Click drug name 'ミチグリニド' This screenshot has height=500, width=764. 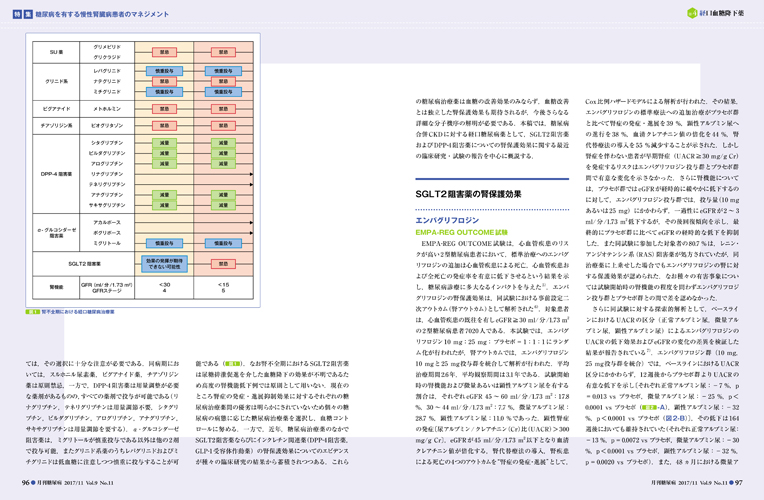coord(107,92)
